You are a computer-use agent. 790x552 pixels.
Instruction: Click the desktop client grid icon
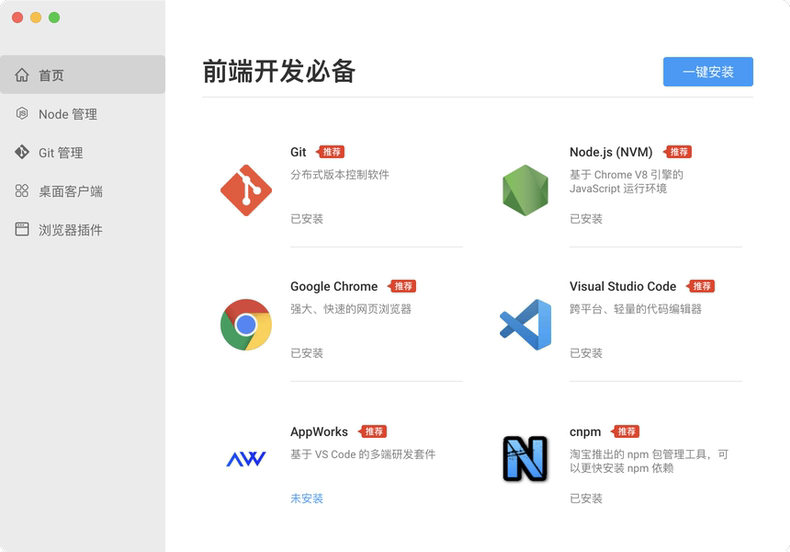pyautogui.click(x=22, y=190)
